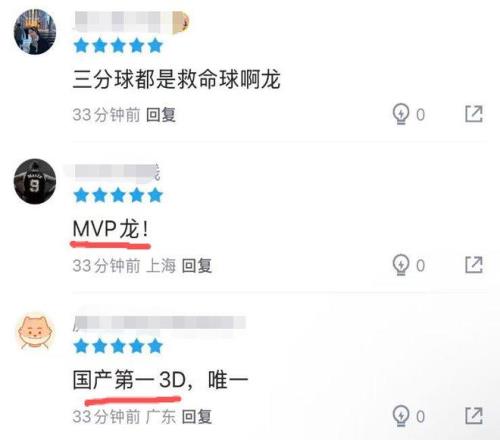Click the five-star rating on first comment
Image resolution: width=500 pixels, height=440 pixels.
(118, 46)
